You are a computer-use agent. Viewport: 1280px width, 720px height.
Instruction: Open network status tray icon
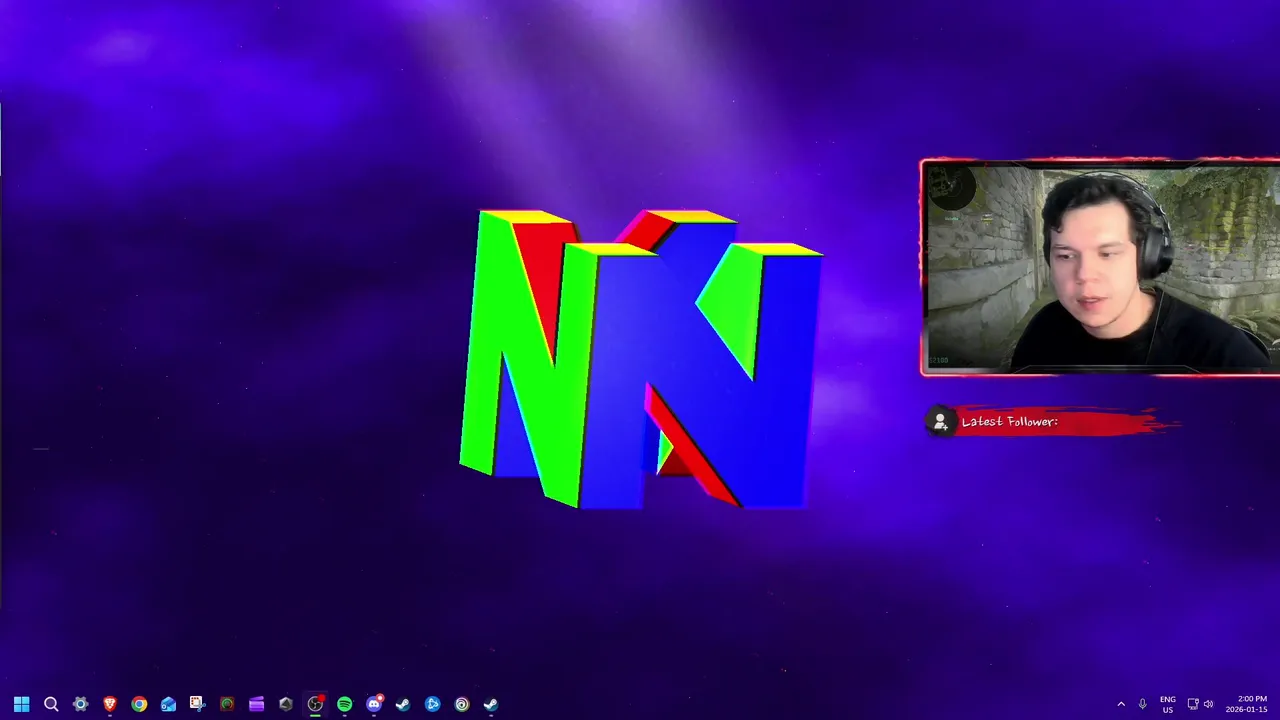pyautogui.click(x=1193, y=704)
